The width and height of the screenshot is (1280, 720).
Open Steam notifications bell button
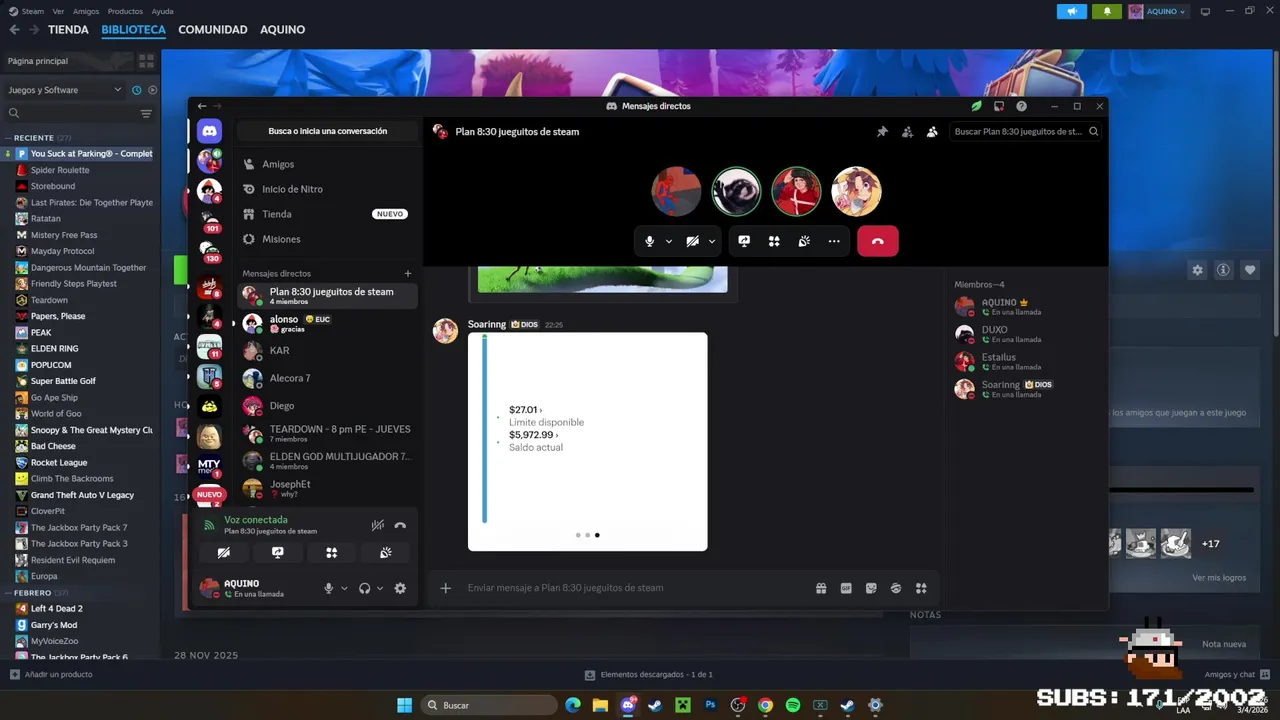pos(1107,11)
